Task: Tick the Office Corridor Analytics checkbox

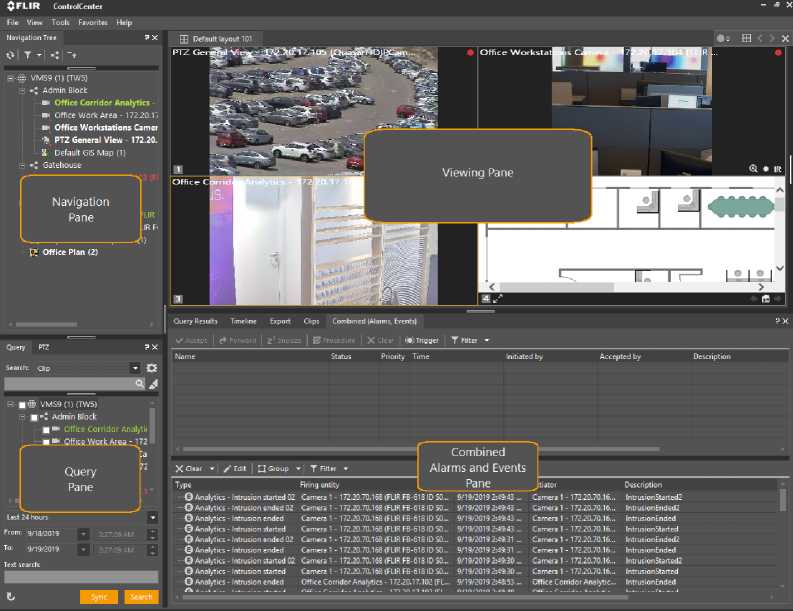Action: 46,429
